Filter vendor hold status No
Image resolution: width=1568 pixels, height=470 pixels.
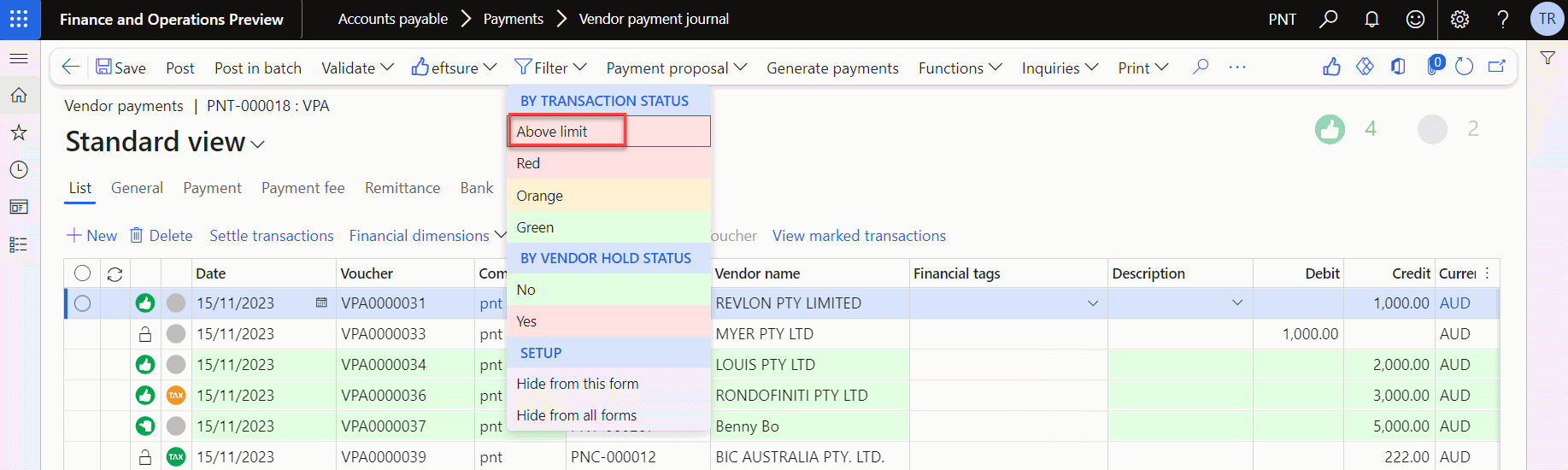(x=608, y=290)
